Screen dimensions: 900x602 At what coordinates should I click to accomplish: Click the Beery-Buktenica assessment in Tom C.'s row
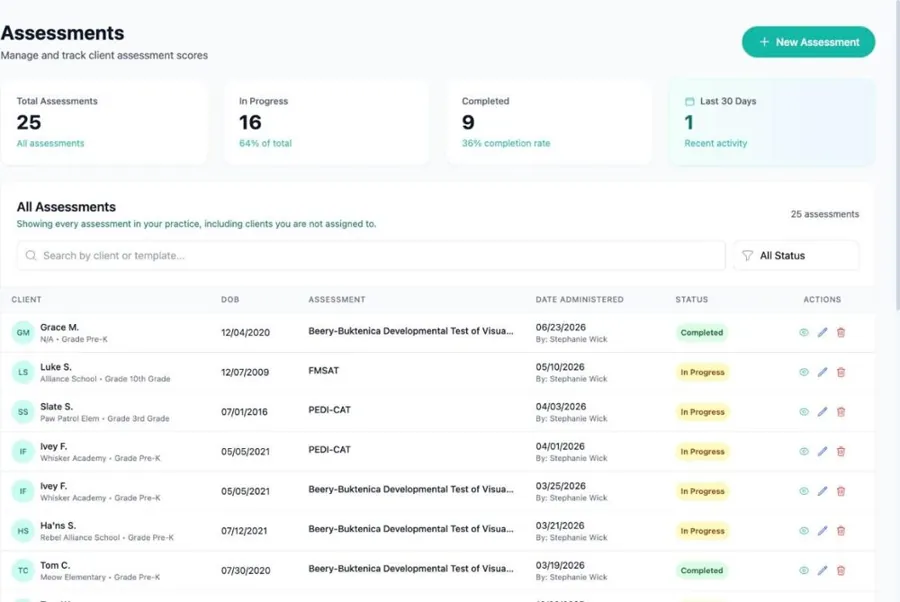(x=411, y=568)
